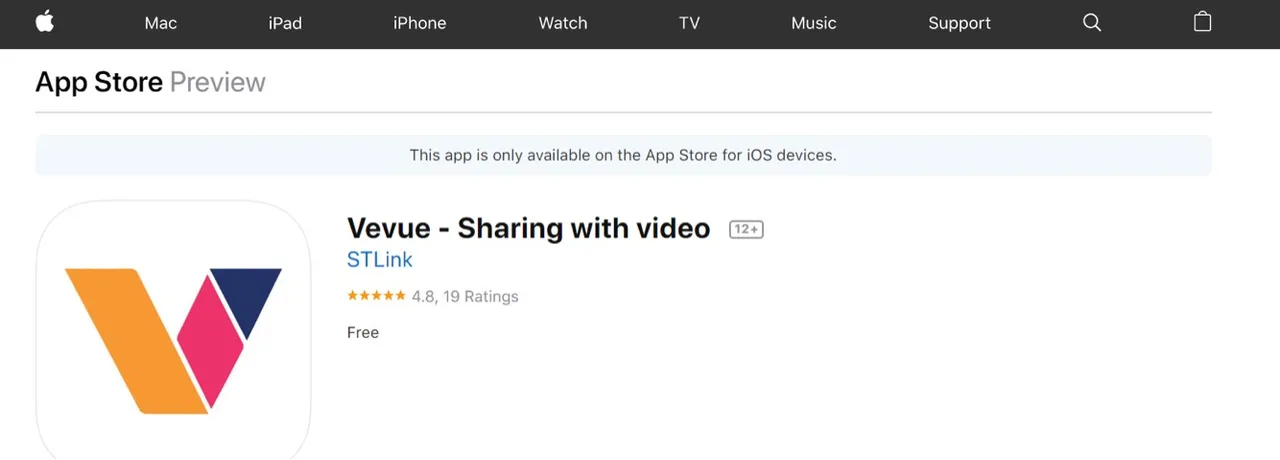Open the Watch menu item
The height and width of the screenshot is (460, 1280).
(x=563, y=23)
